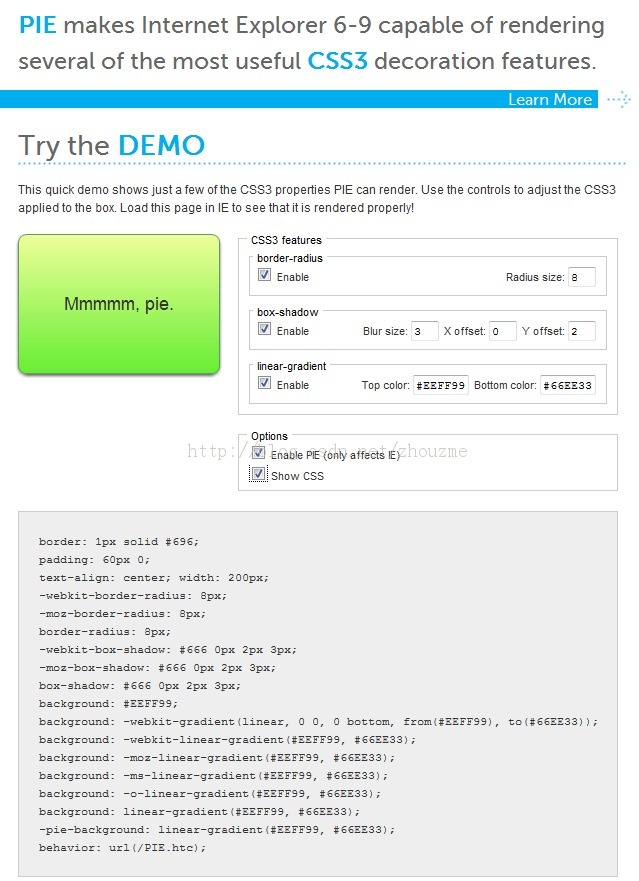Click the blue 'PIE' text in headline

click(38, 25)
